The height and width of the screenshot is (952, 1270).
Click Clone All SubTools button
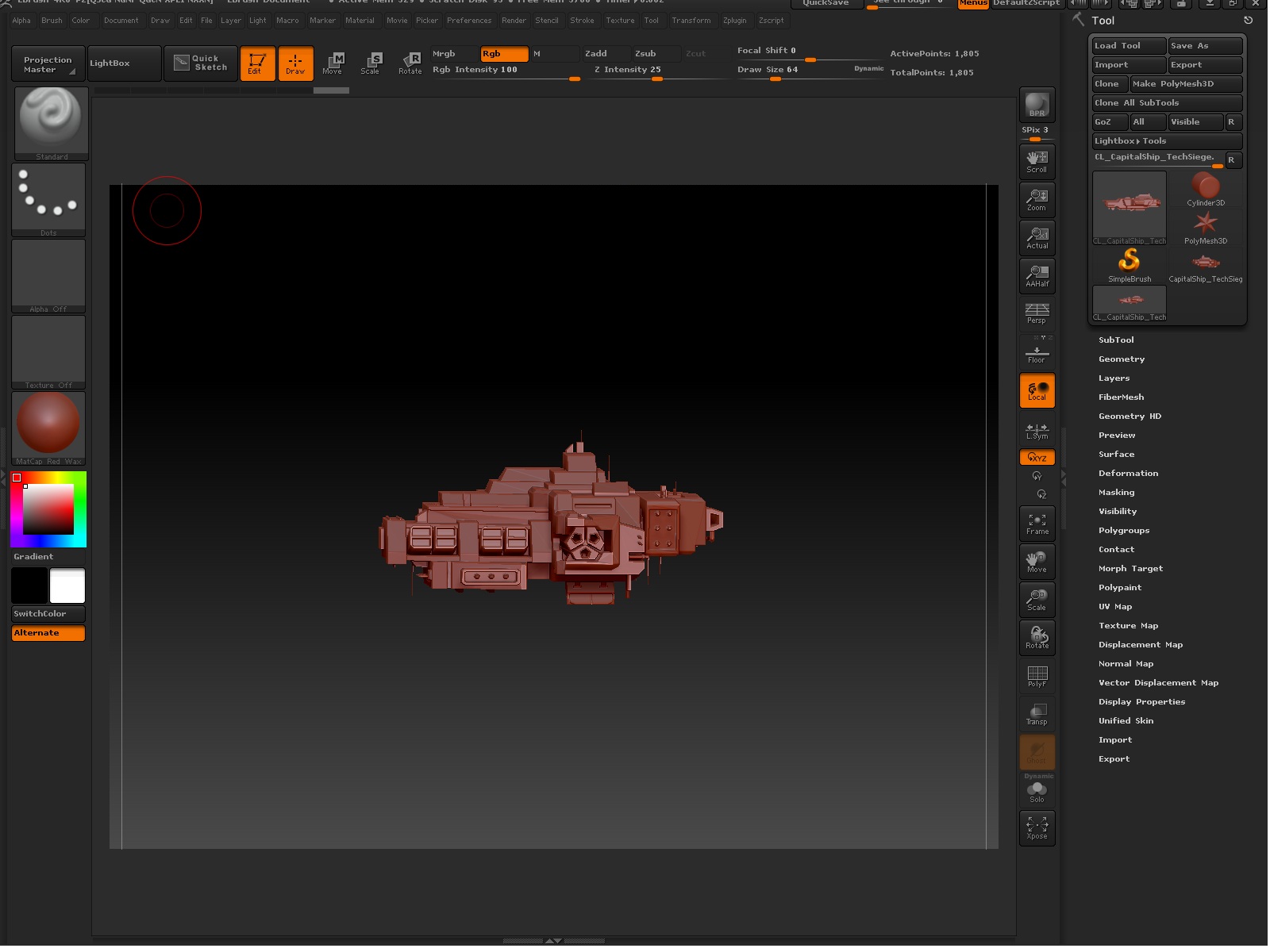pyautogui.click(x=1168, y=103)
